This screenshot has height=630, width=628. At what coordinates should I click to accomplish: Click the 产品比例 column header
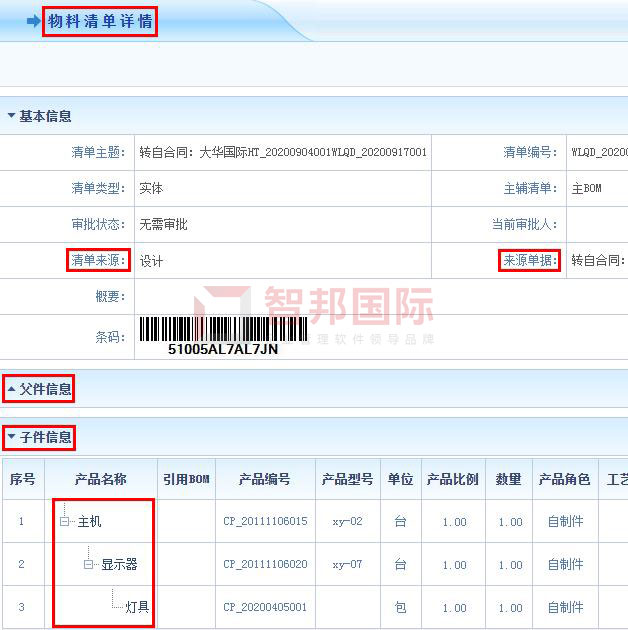pyautogui.click(x=453, y=479)
